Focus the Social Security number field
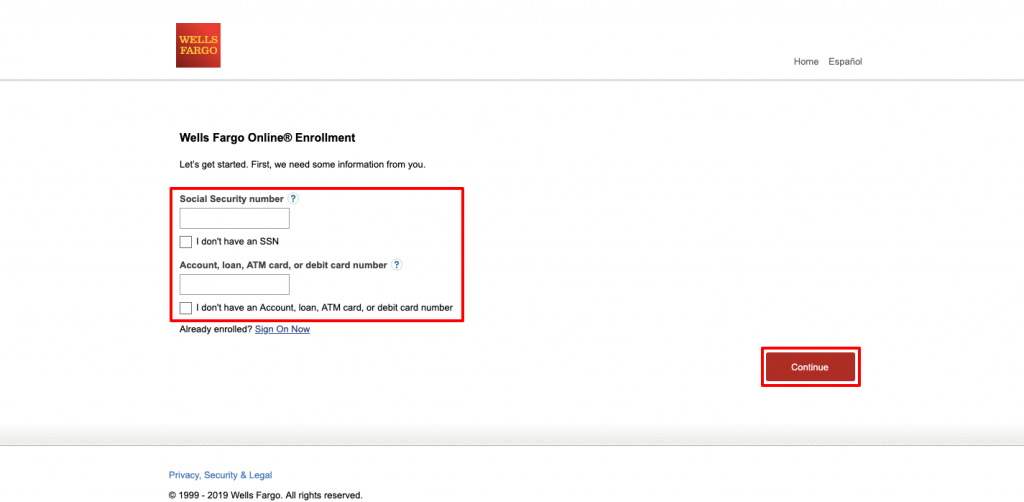This screenshot has width=1024, height=502. pyautogui.click(x=234, y=219)
